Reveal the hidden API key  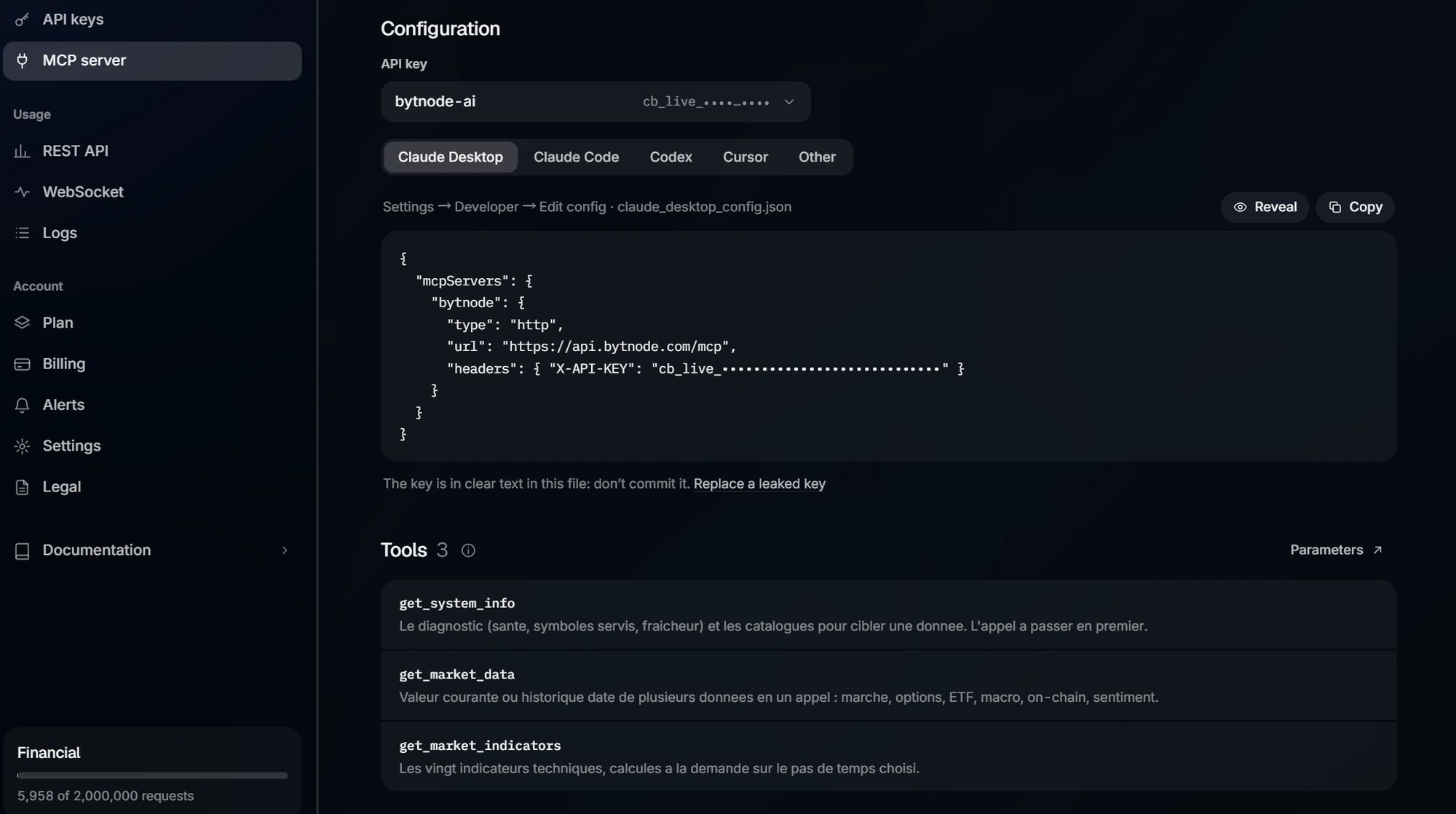(1265, 208)
